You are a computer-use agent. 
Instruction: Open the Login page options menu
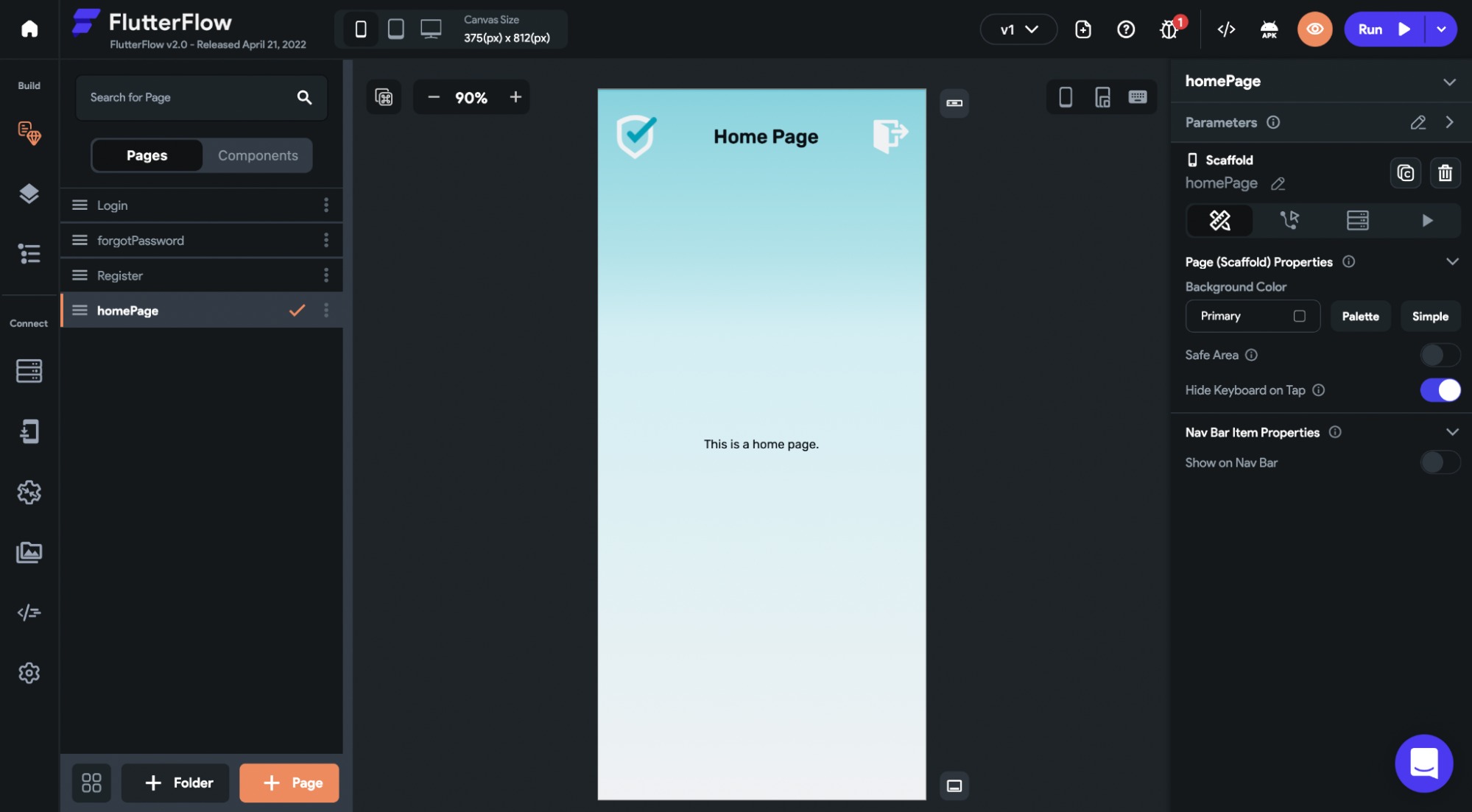coord(326,205)
